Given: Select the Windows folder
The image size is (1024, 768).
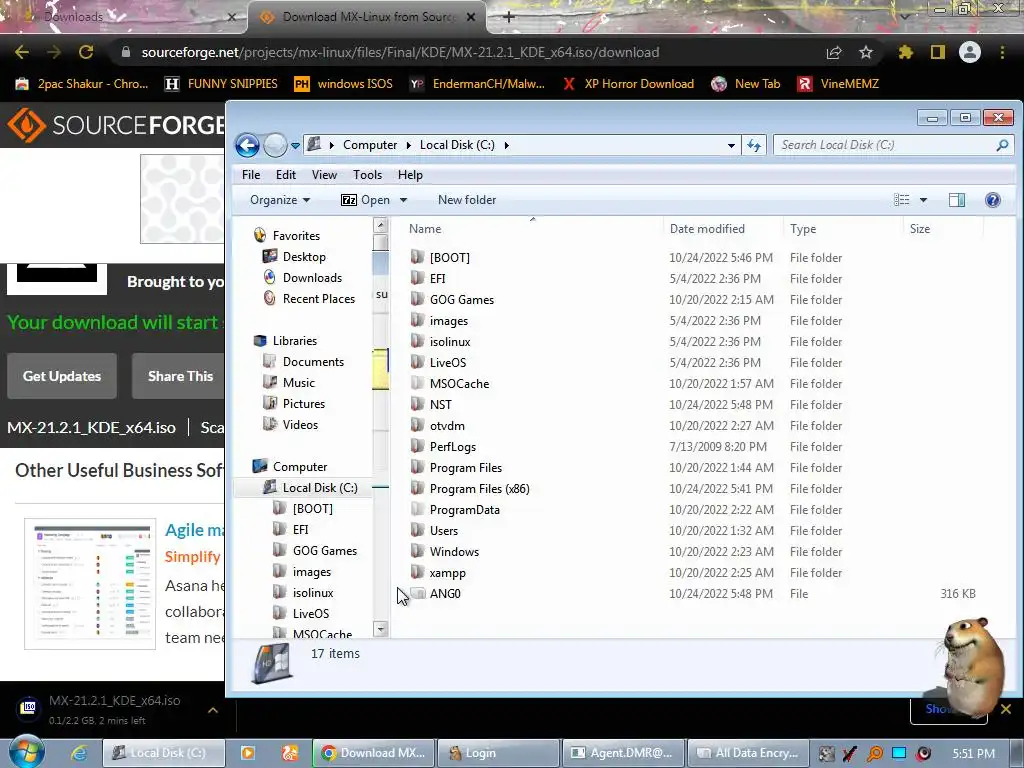Looking at the screenshot, I should point(454,552).
